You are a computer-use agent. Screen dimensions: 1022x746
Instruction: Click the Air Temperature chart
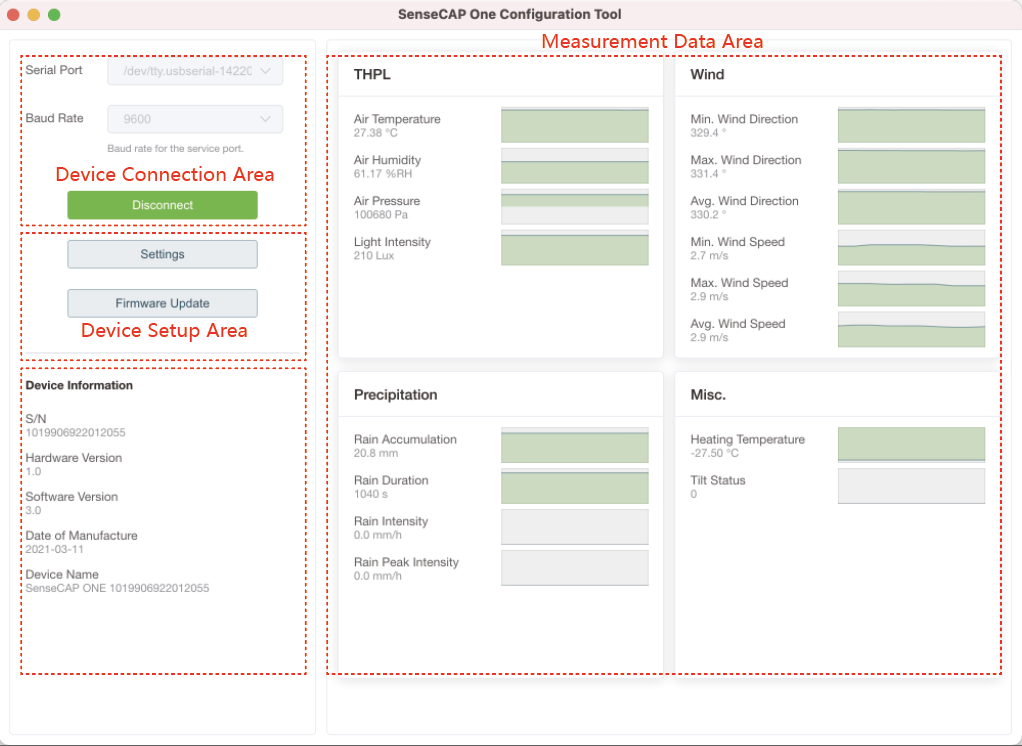point(575,125)
